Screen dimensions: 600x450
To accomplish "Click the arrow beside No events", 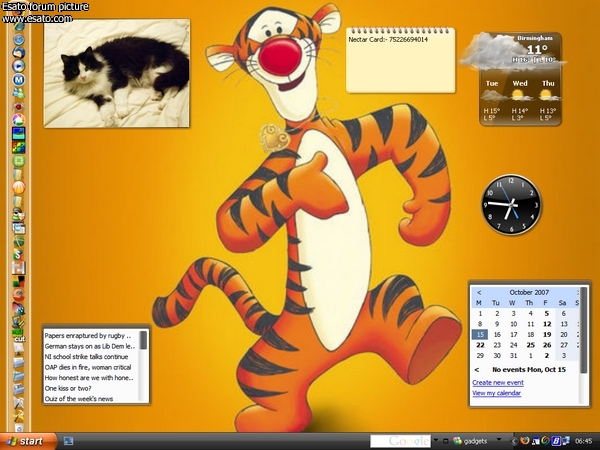I will click(477, 370).
